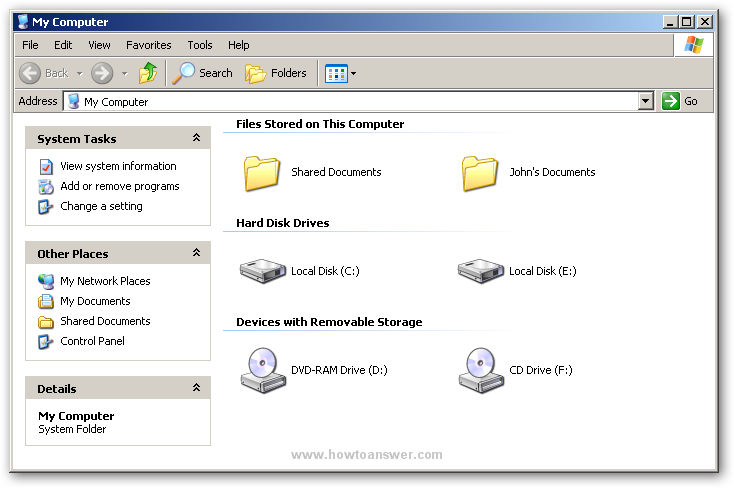This screenshot has width=734, height=488.
Task: Click the My Documents sidebar icon
Action: [45, 301]
